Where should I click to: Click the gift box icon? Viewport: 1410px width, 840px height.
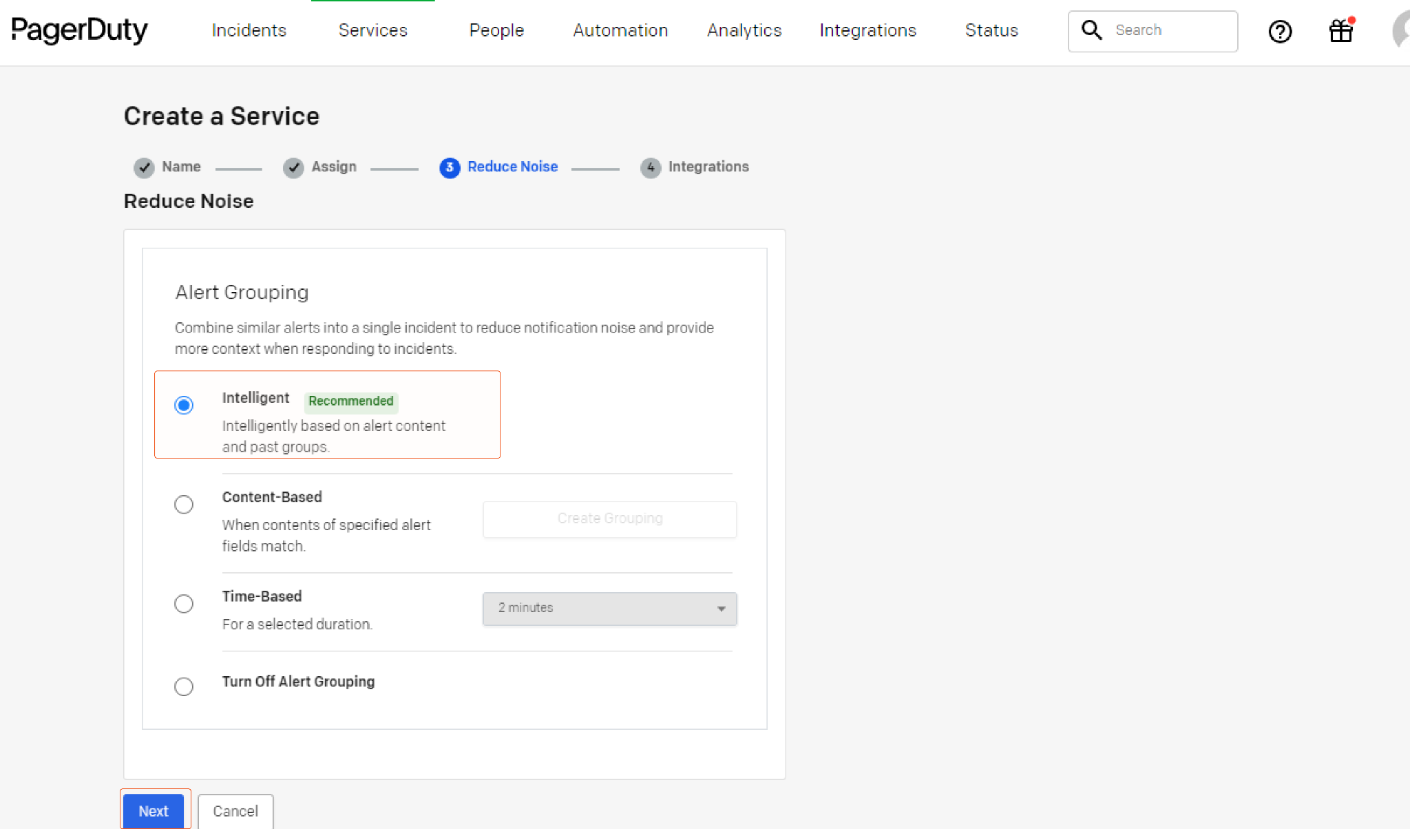[1340, 31]
